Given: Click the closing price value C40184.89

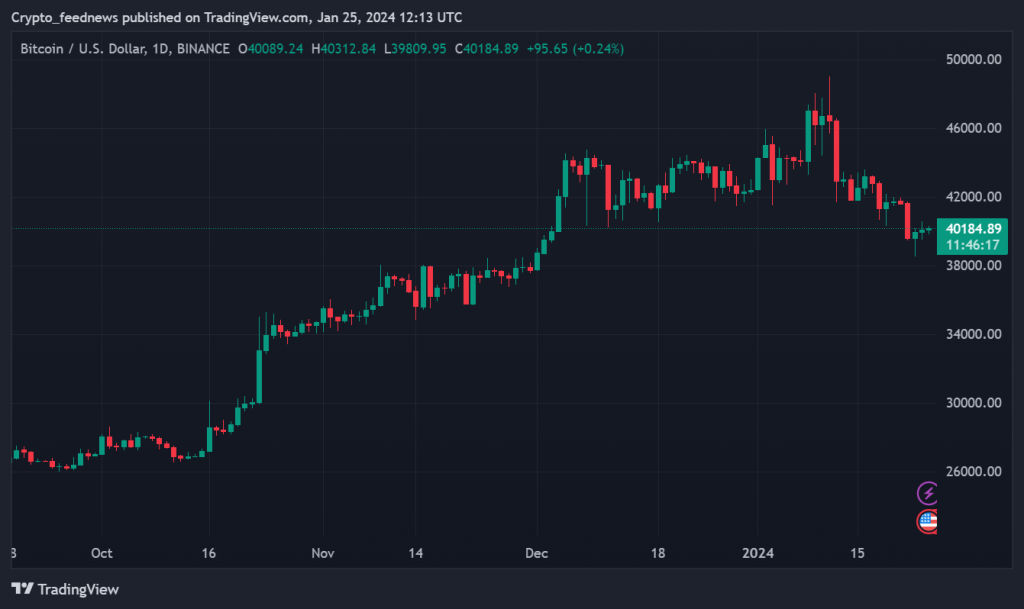Looking at the screenshot, I should (486, 48).
